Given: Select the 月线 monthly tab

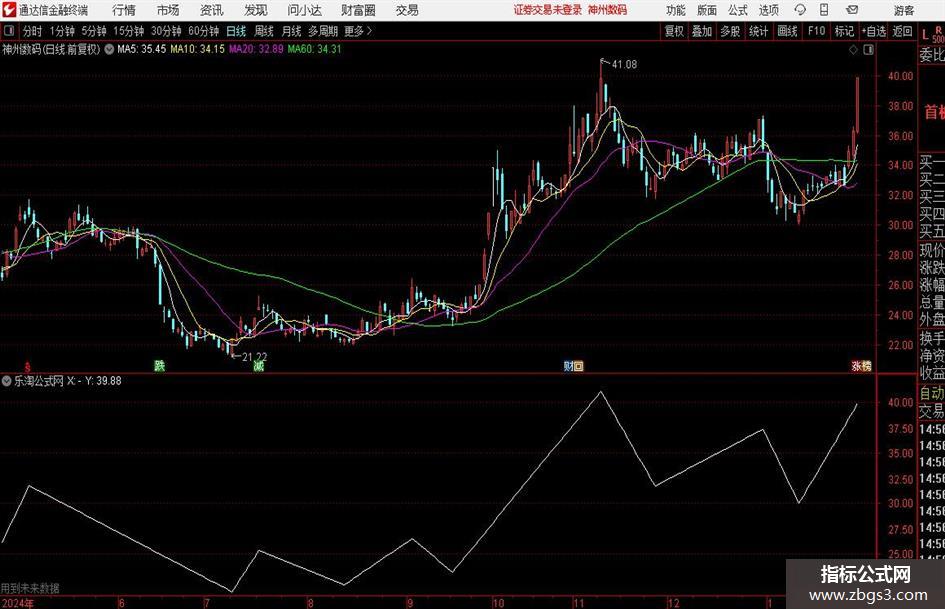Looking at the screenshot, I should click(292, 31).
